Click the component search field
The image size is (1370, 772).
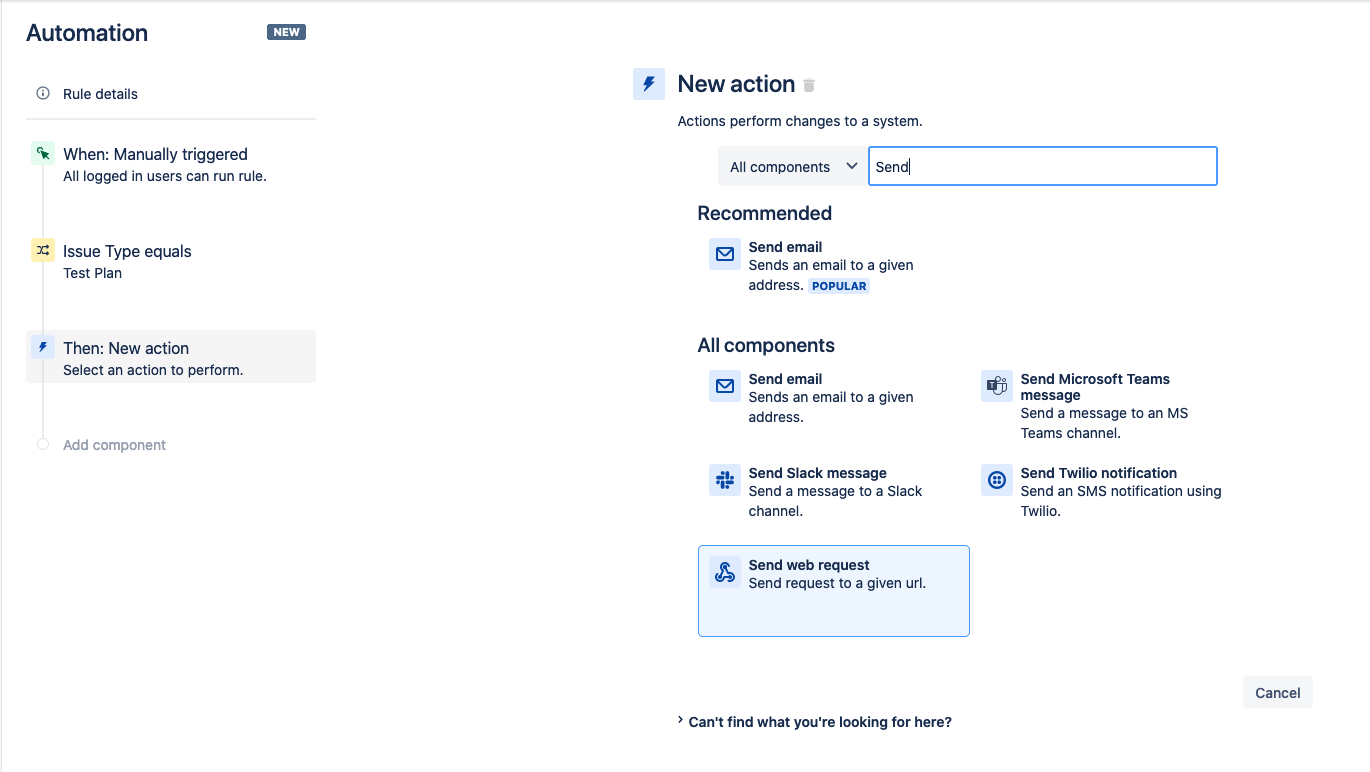1042,167
